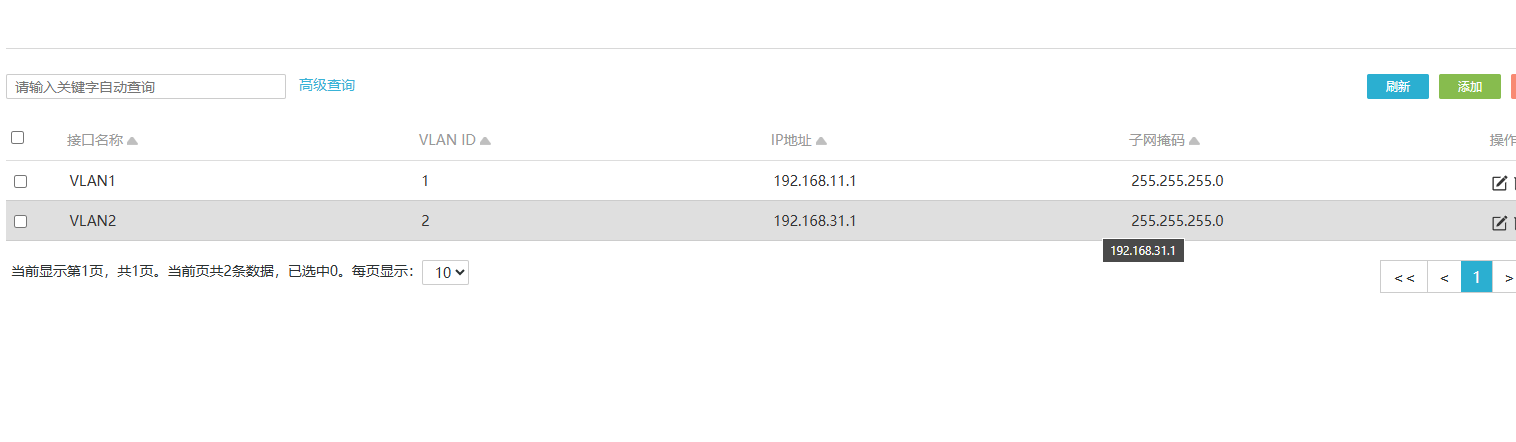Sort by 接口名称 column arrow

coord(132,141)
